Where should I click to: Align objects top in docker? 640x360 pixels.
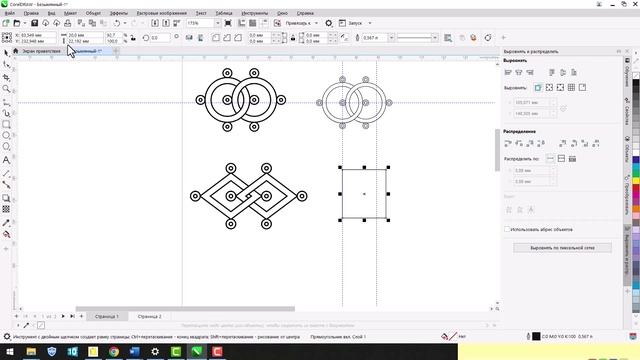pyautogui.click(x=552, y=72)
